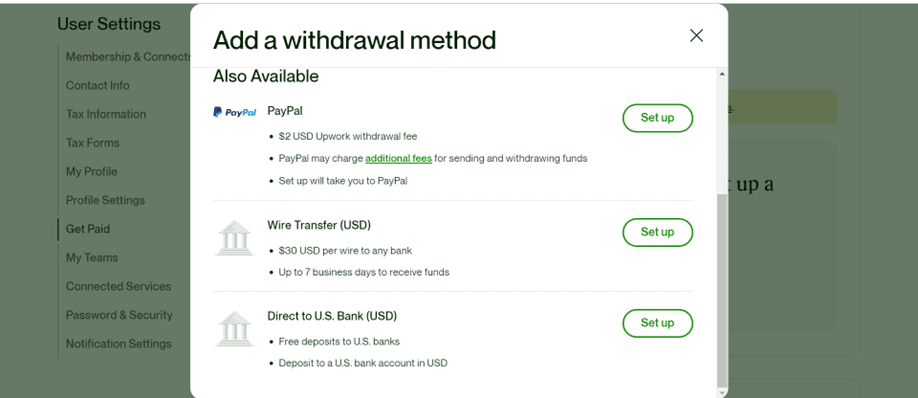This screenshot has width=918, height=398.
Task: Select Get Paid in sidebar
Action: click(x=88, y=229)
